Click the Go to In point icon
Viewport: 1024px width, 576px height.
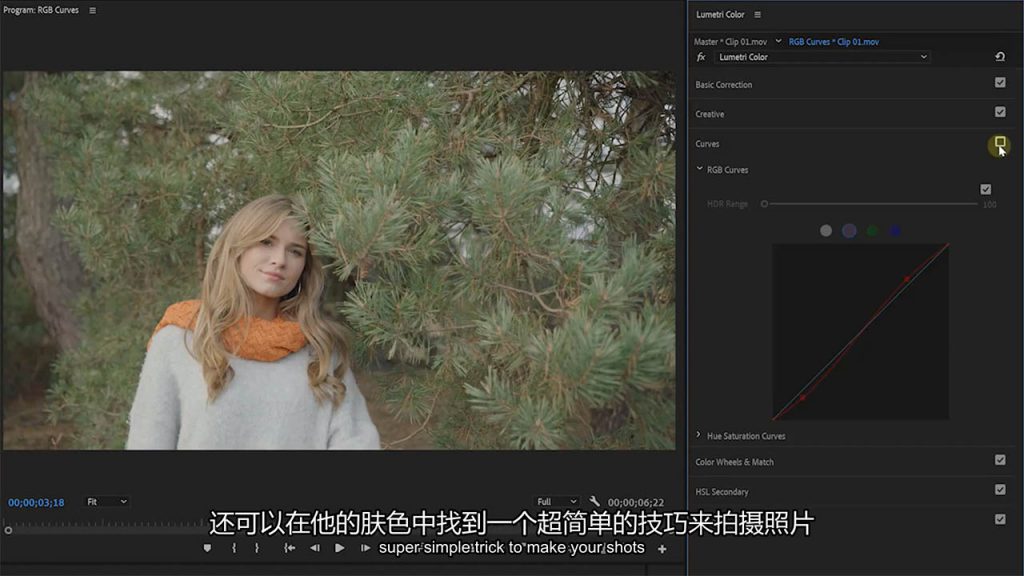289,548
